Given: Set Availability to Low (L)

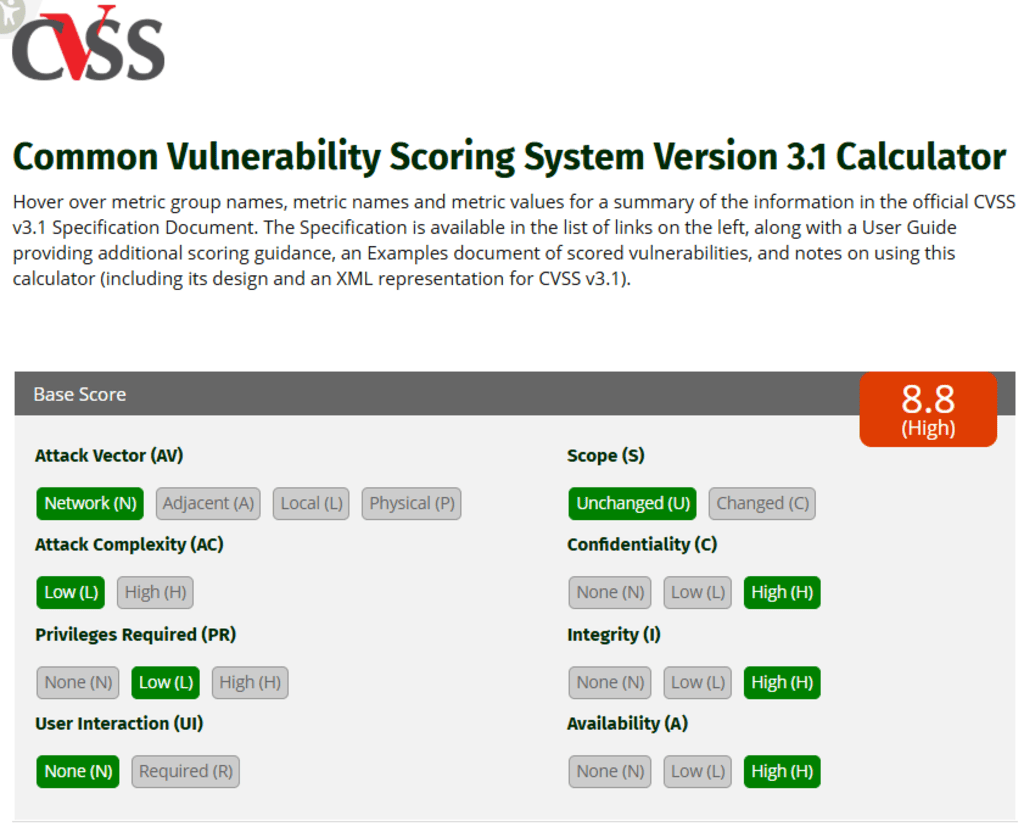Looking at the screenshot, I should (697, 771).
